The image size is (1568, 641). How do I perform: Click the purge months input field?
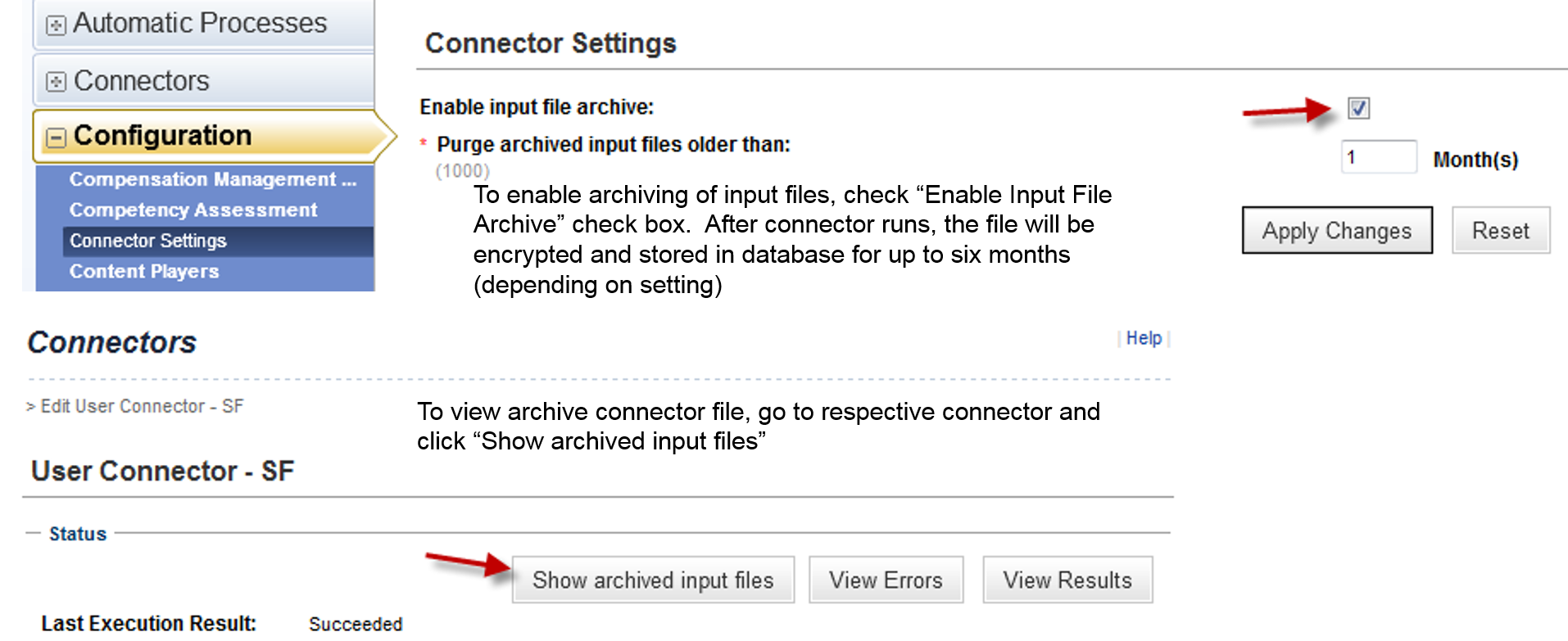pyautogui.click(x=1379, y=157)
